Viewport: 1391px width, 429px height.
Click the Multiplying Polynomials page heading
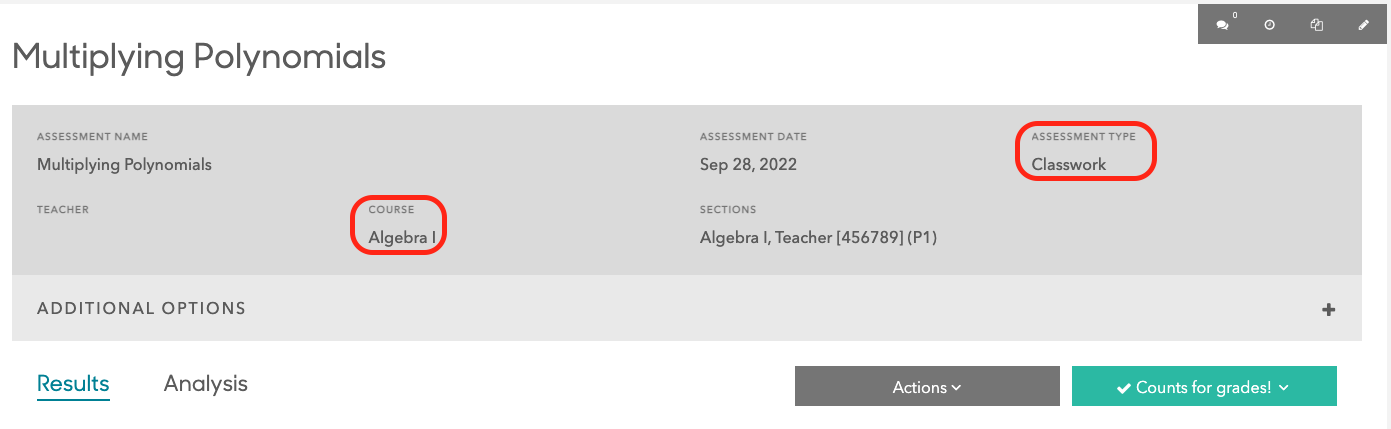pos(199,57)
